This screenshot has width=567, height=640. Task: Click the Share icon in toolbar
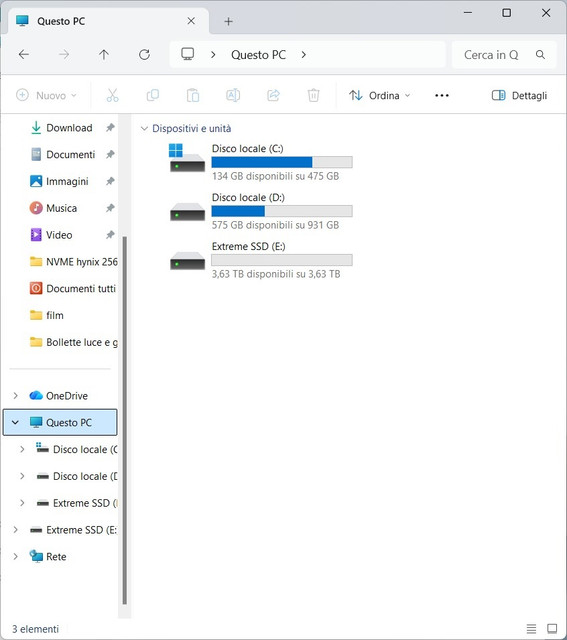click(273, 96)
